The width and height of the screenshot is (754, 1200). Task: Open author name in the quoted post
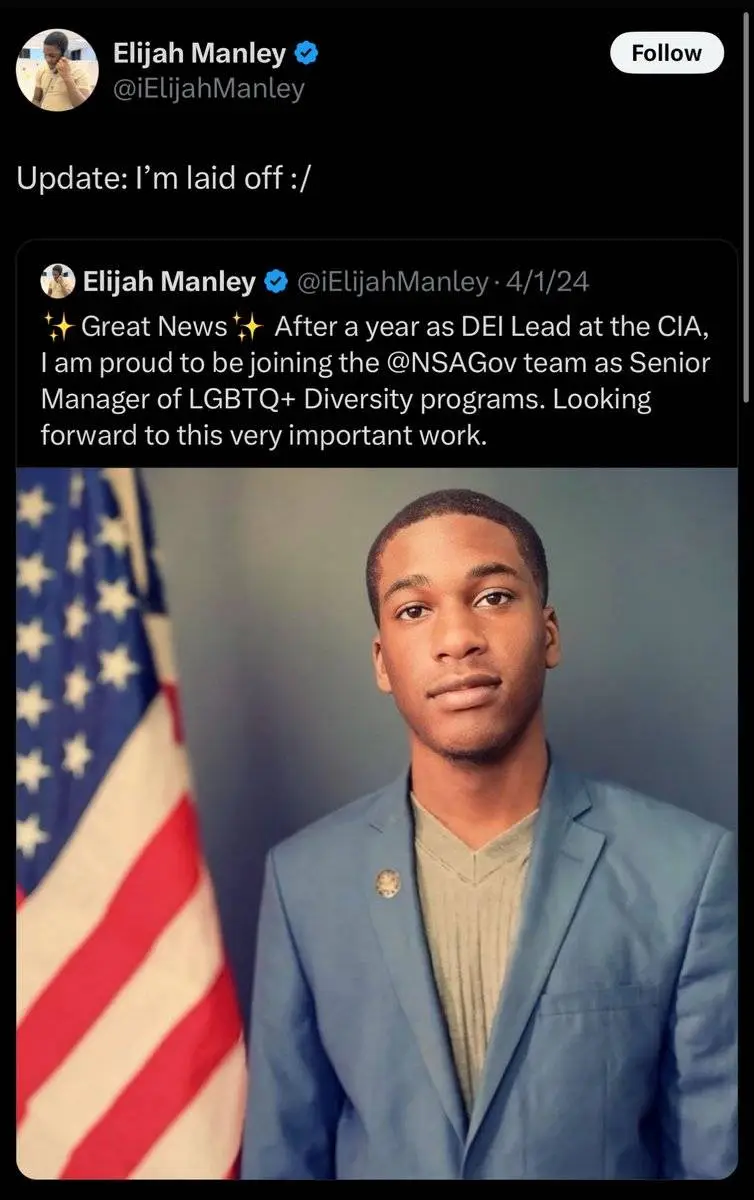168,283
